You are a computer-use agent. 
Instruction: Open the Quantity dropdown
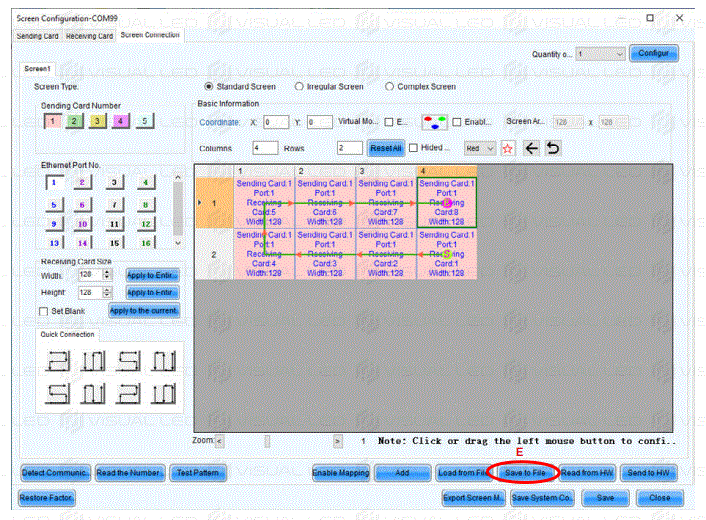coord(601,54)
